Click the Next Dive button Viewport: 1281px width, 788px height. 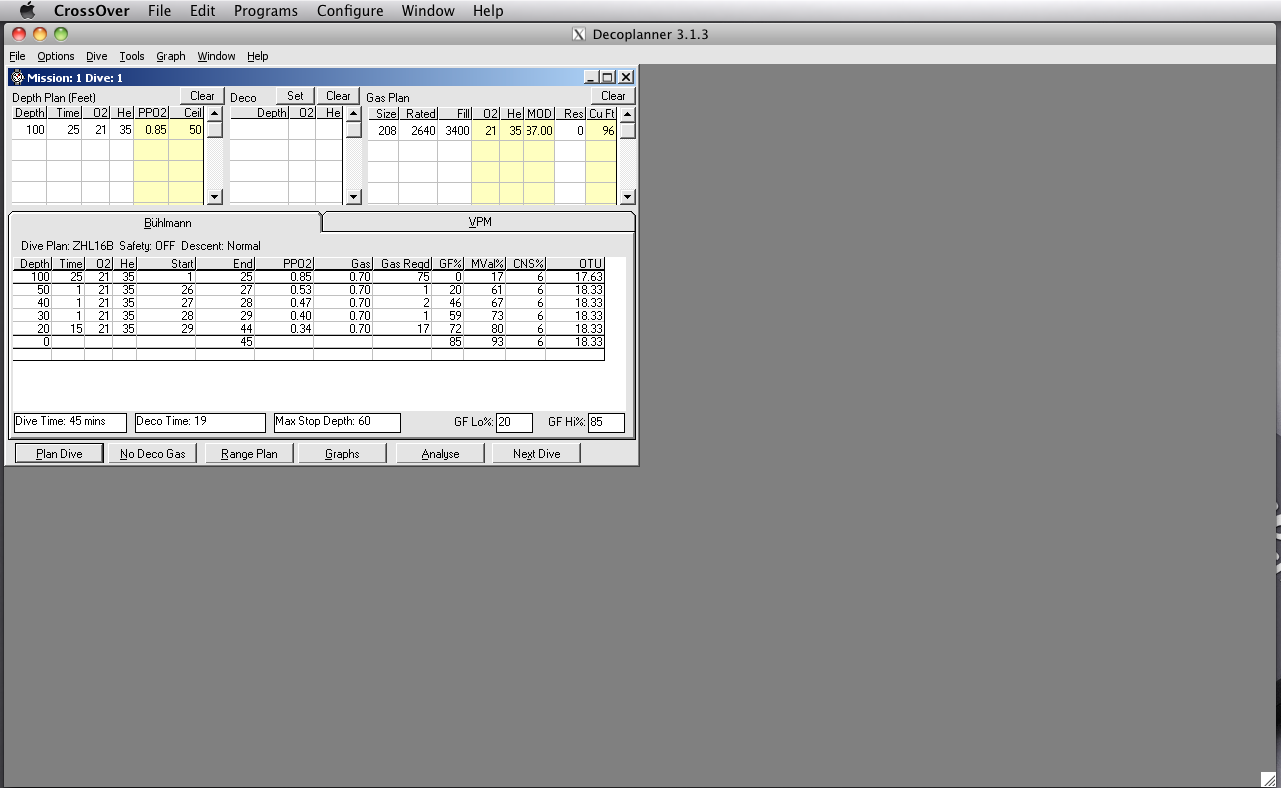pos(536,453)
